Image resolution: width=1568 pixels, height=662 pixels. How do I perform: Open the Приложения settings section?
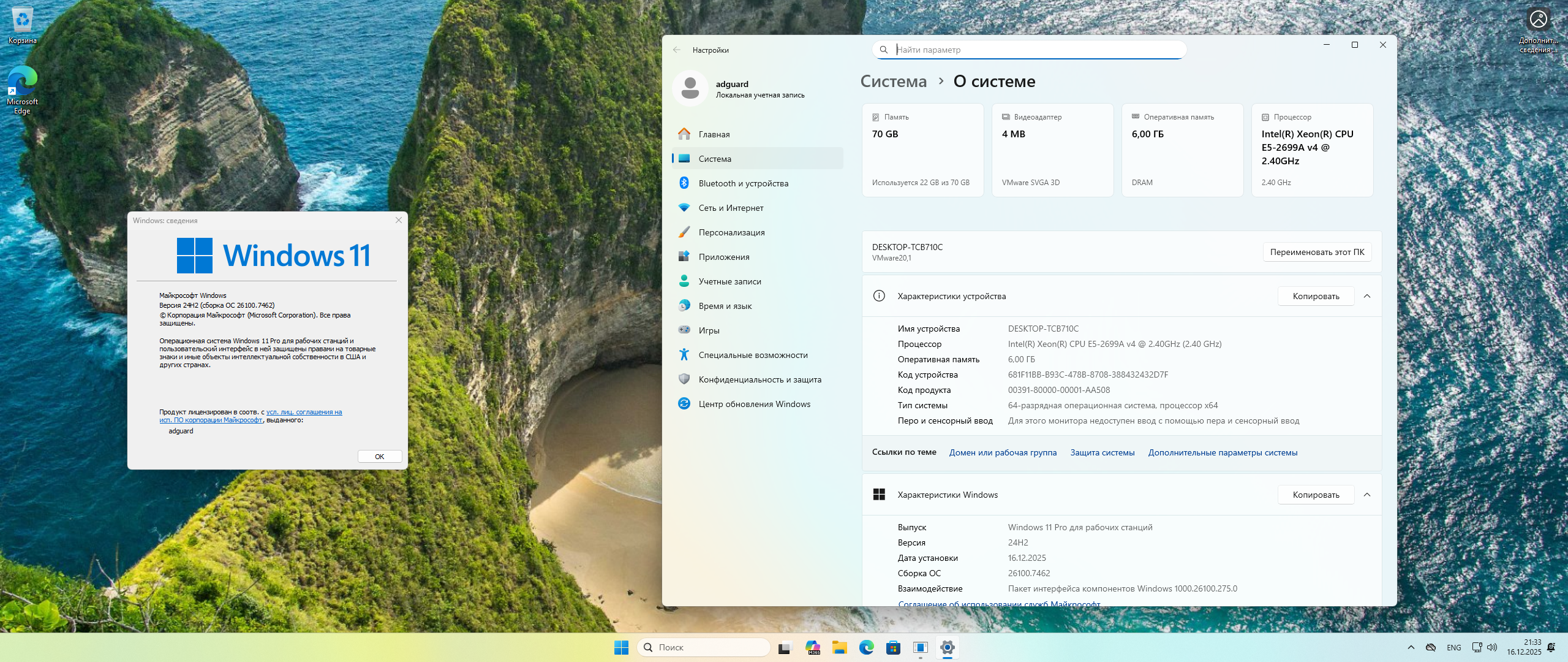[723, 257]
